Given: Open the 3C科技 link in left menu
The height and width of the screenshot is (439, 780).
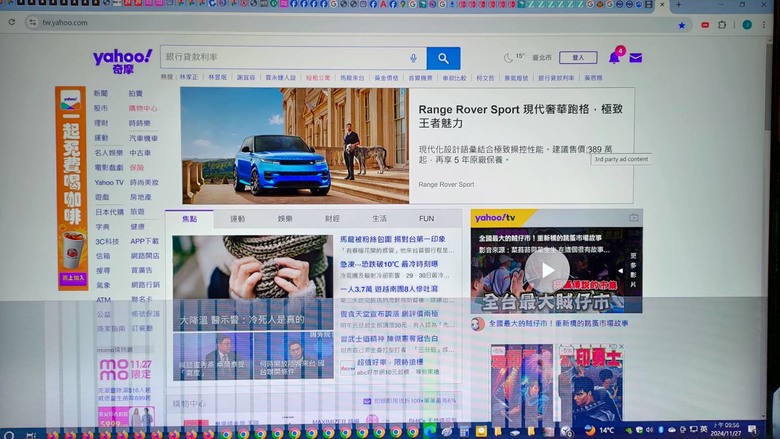Looking at the screenshot, I should point(107,241).
